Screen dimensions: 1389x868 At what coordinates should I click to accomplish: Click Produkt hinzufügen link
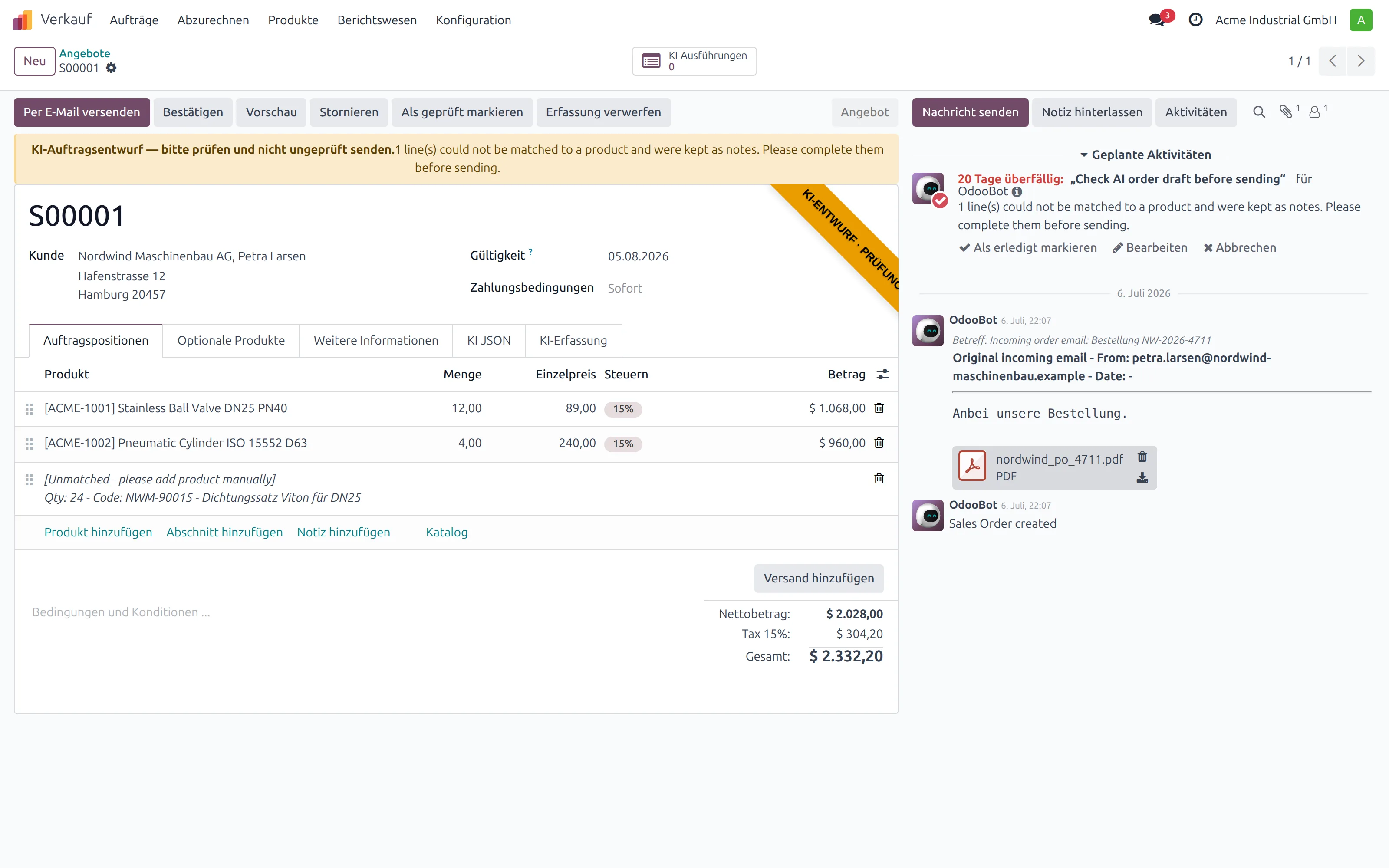[x=98, y=532]
